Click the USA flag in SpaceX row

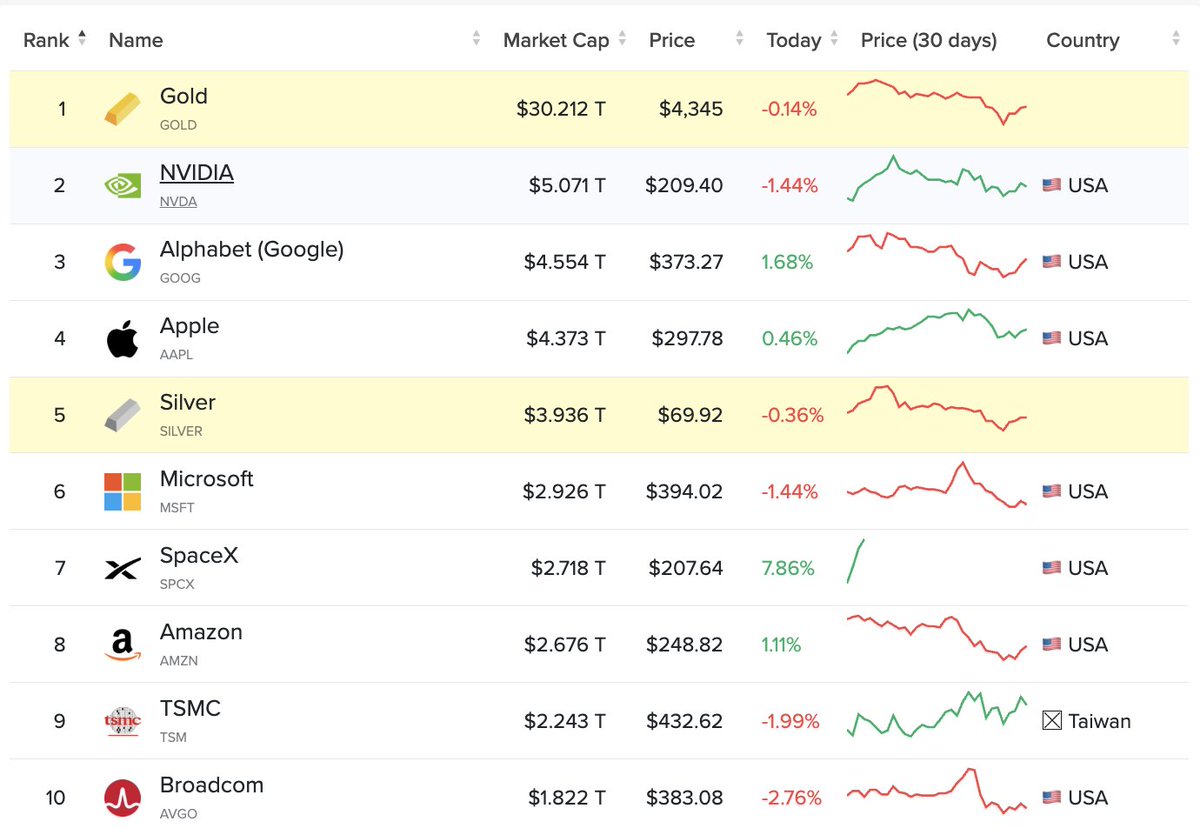point(1051,568)
